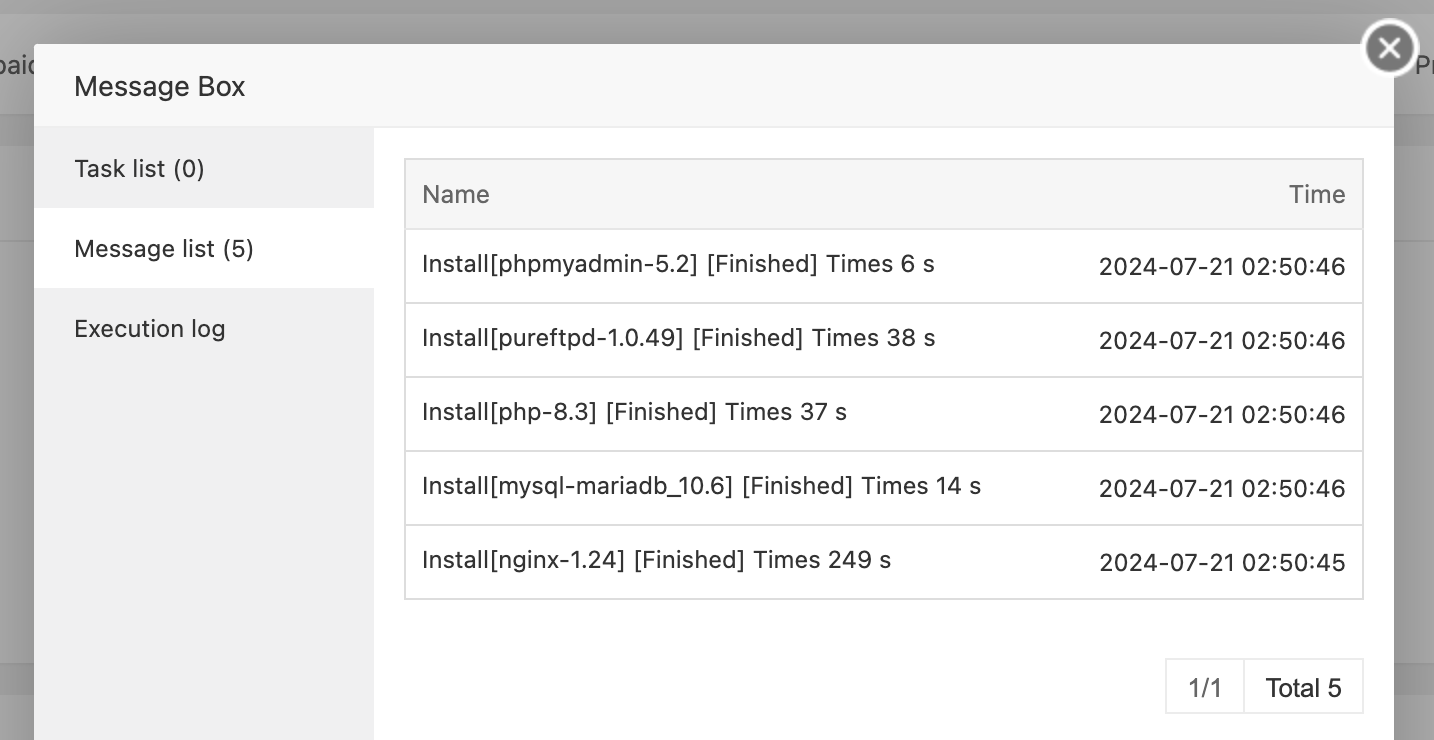Select the mysql-mariadb_10.6 install message

884,488
